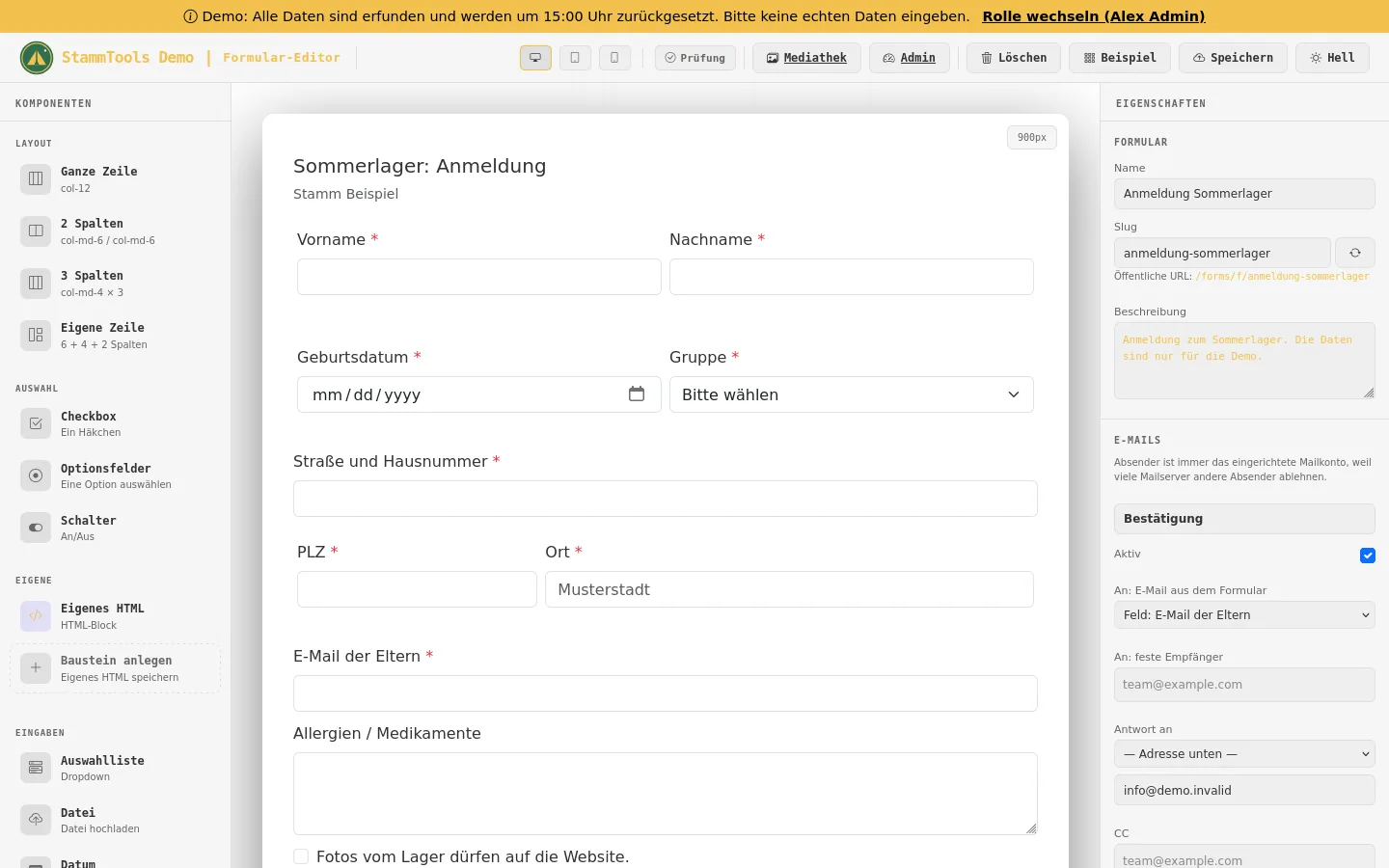Image resolution: width=1389 pixels, height=868 pixels.
Task: Click the Löschen button
Action: [x=1014, y=58]
